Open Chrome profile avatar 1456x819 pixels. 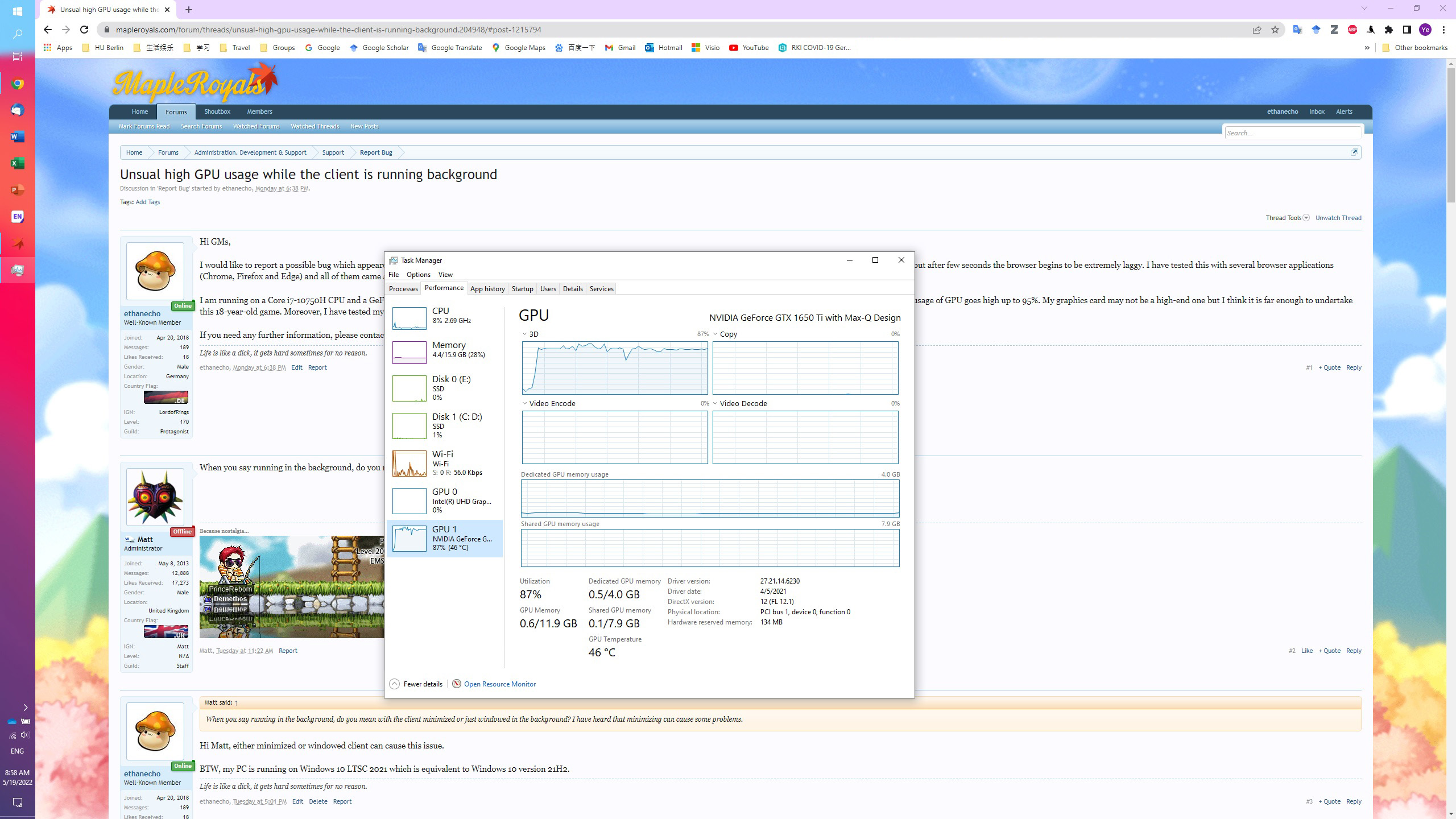tap(1425, 30)
